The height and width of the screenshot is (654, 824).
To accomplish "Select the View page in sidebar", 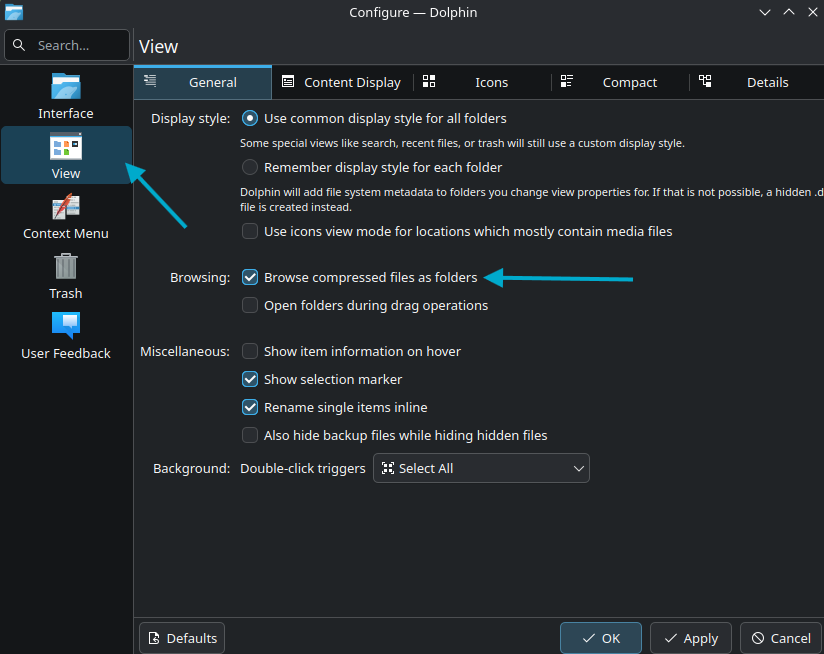I will pyautogui.click(x=66, y=155).
